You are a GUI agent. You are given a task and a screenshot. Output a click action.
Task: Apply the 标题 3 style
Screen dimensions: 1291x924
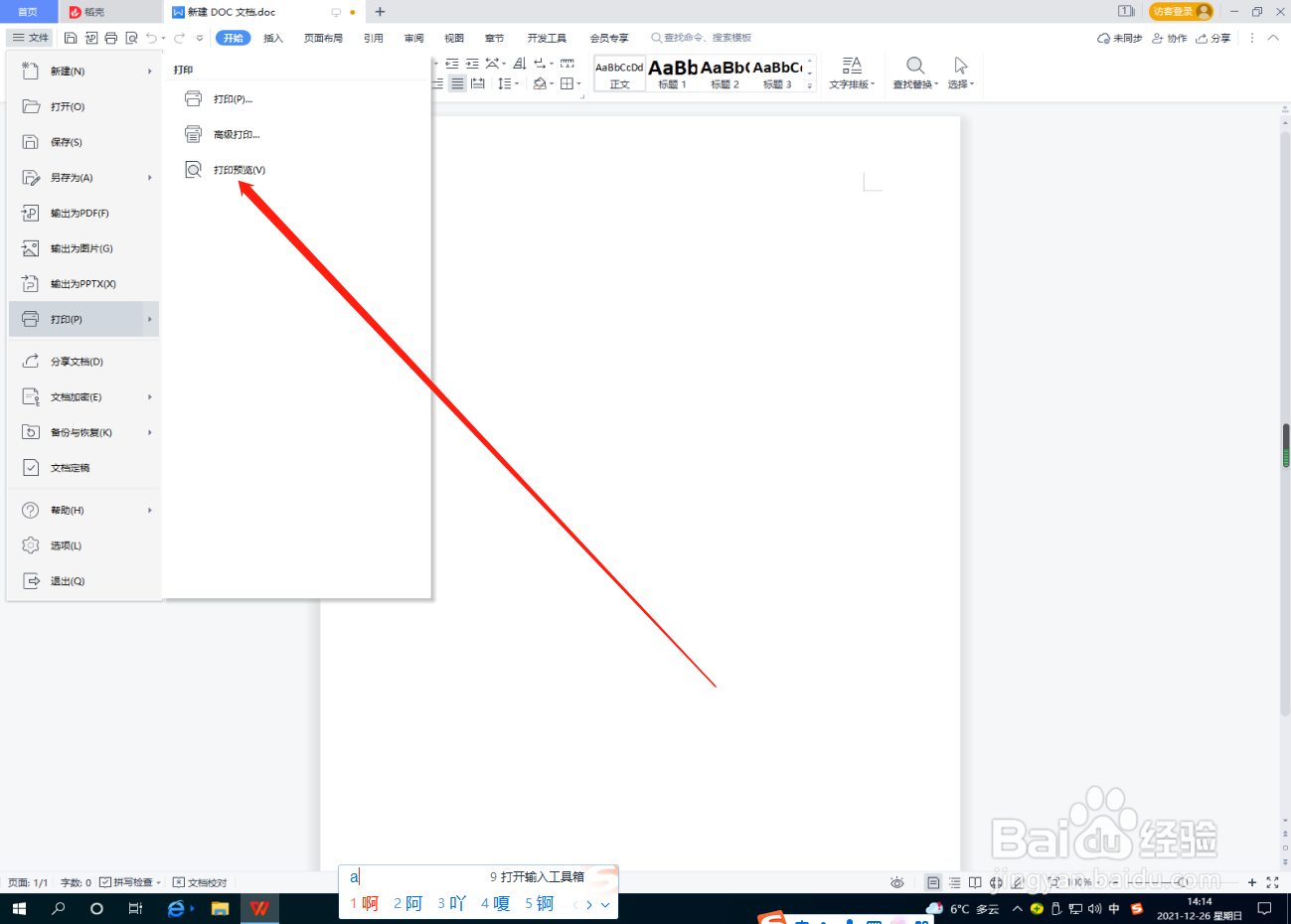tap(777, 74)
